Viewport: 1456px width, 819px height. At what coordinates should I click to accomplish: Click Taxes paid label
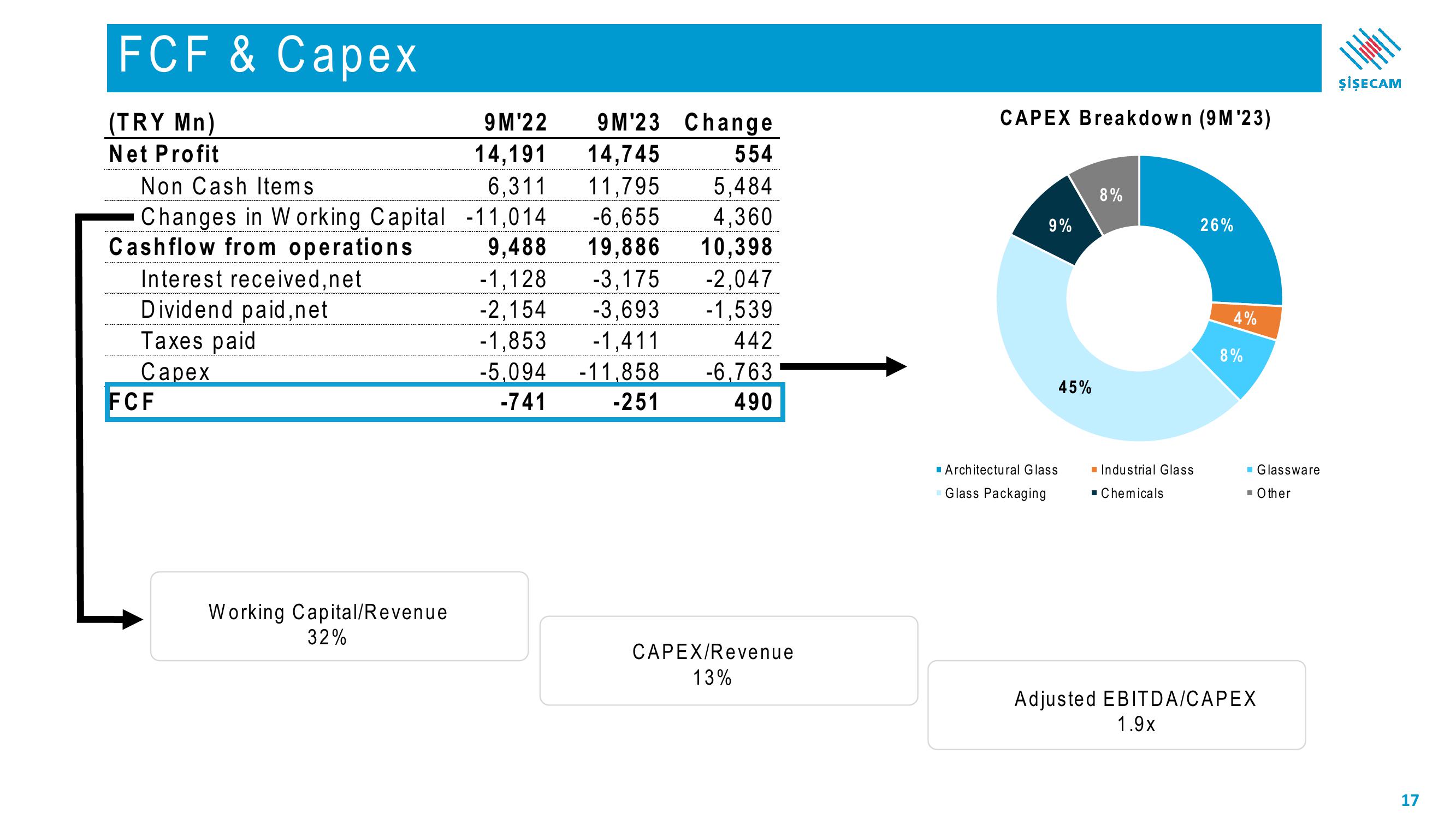198,341
